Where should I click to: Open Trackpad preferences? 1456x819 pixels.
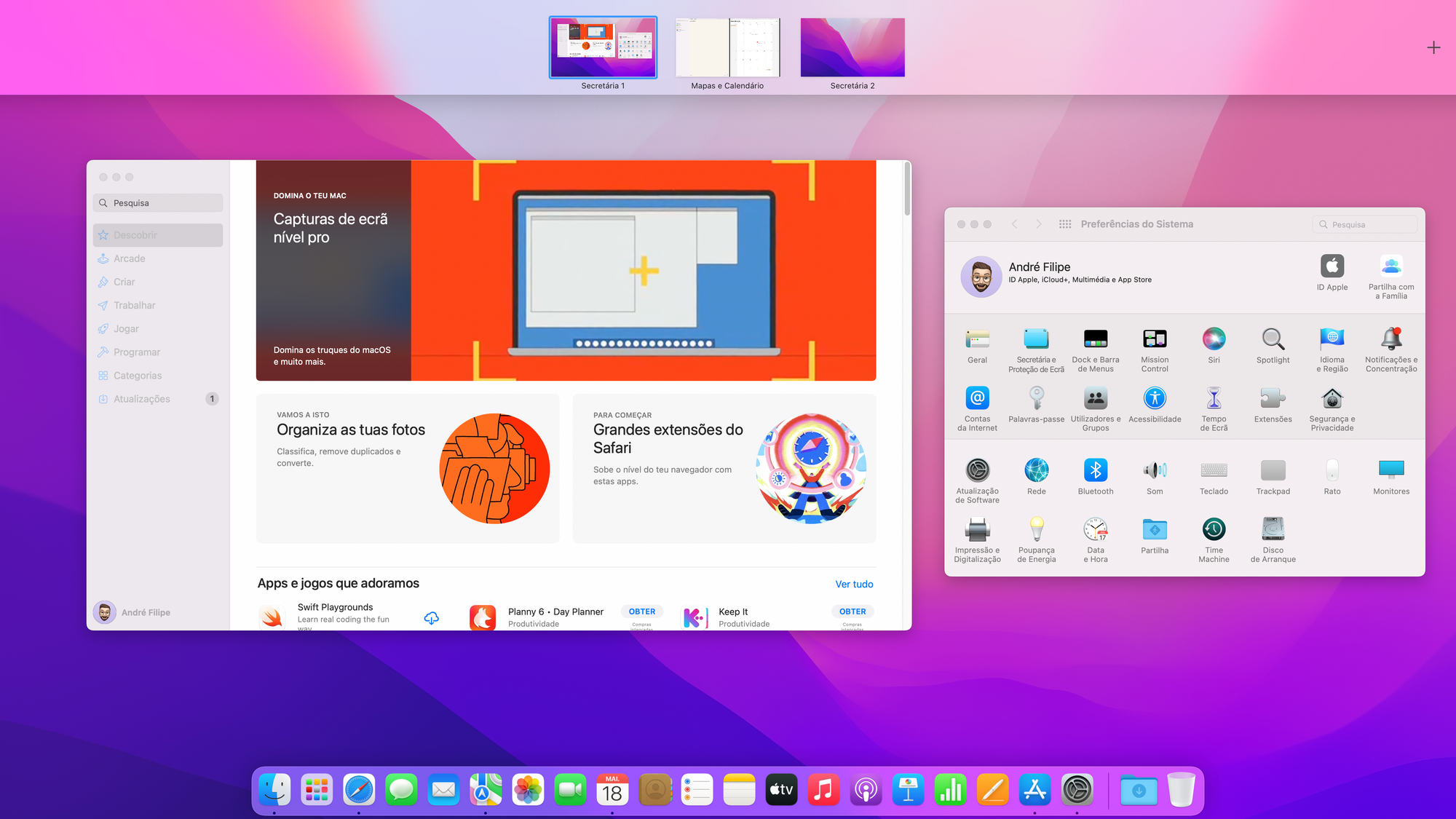pos(1273,477)
